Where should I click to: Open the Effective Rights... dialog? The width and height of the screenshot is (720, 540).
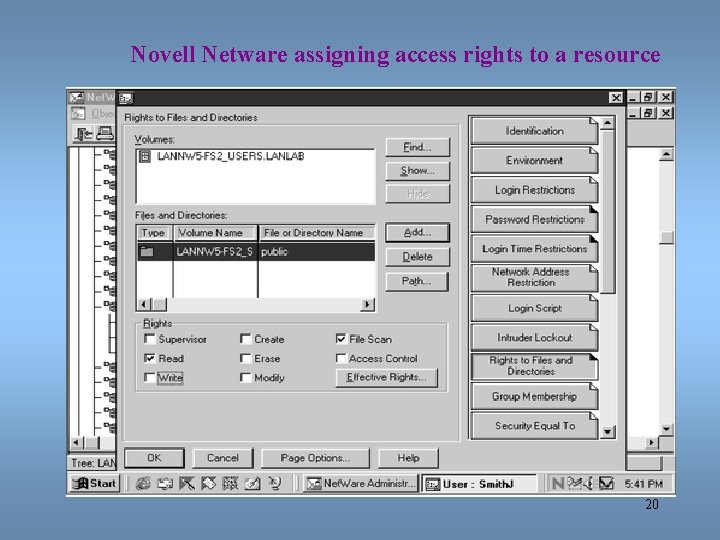pos(387,377)
